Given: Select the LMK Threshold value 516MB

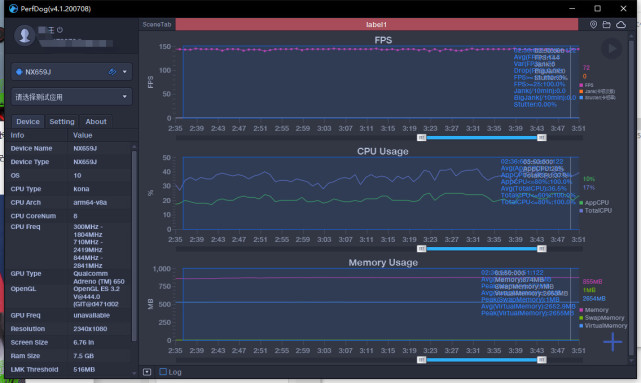Looking at the screenshot, I should coord(84,369).
